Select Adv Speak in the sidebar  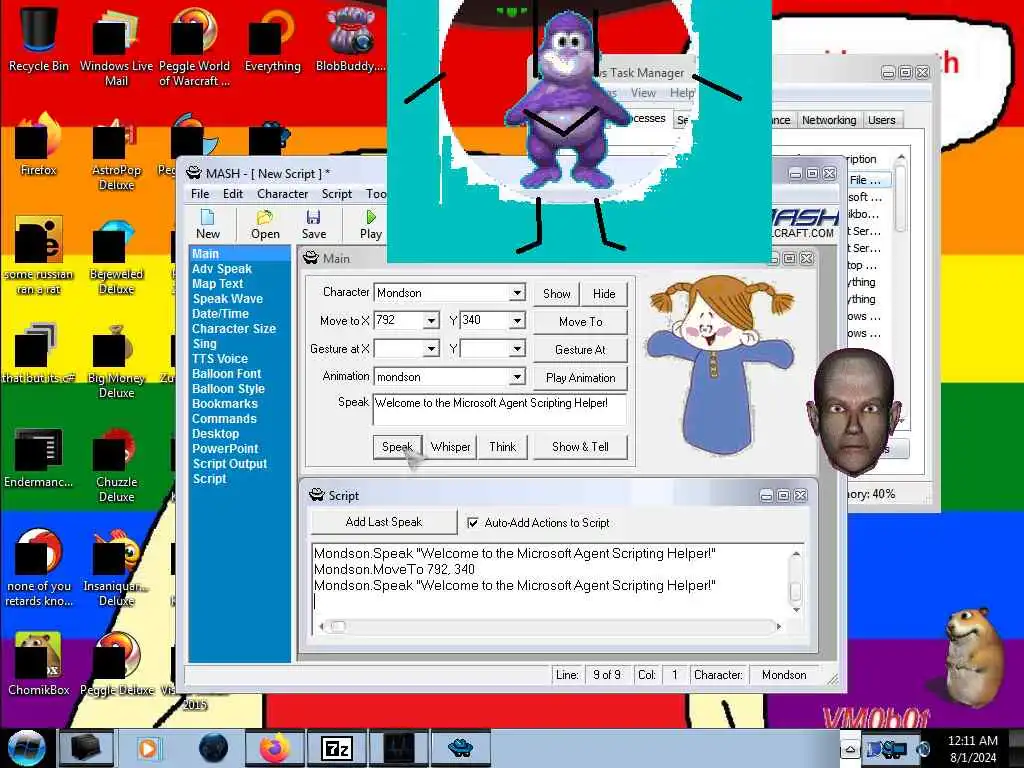click(x=222, y=268)
